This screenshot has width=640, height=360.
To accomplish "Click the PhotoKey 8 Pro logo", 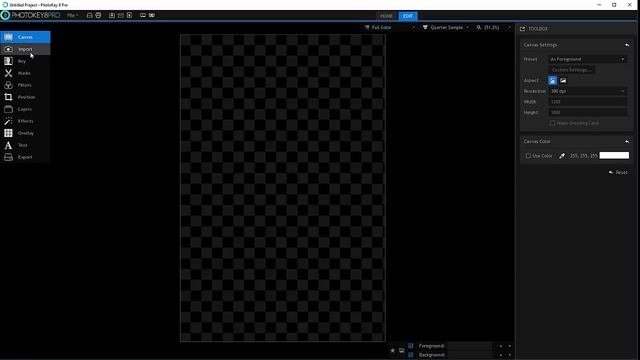I will coord(31,16).
